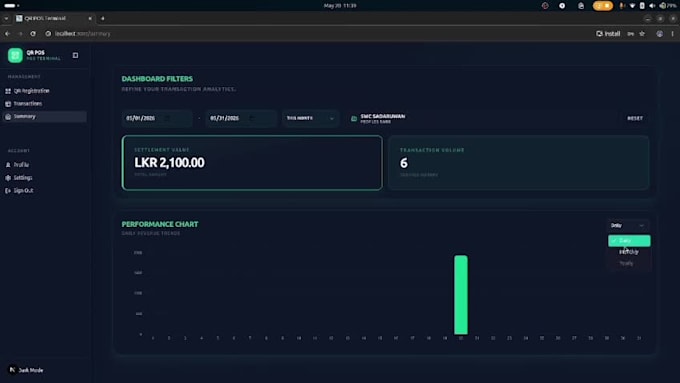Click the QR Registration grid icon
Image resolution: width=680 pixels, height=383 pixels.
coord(8,91)
